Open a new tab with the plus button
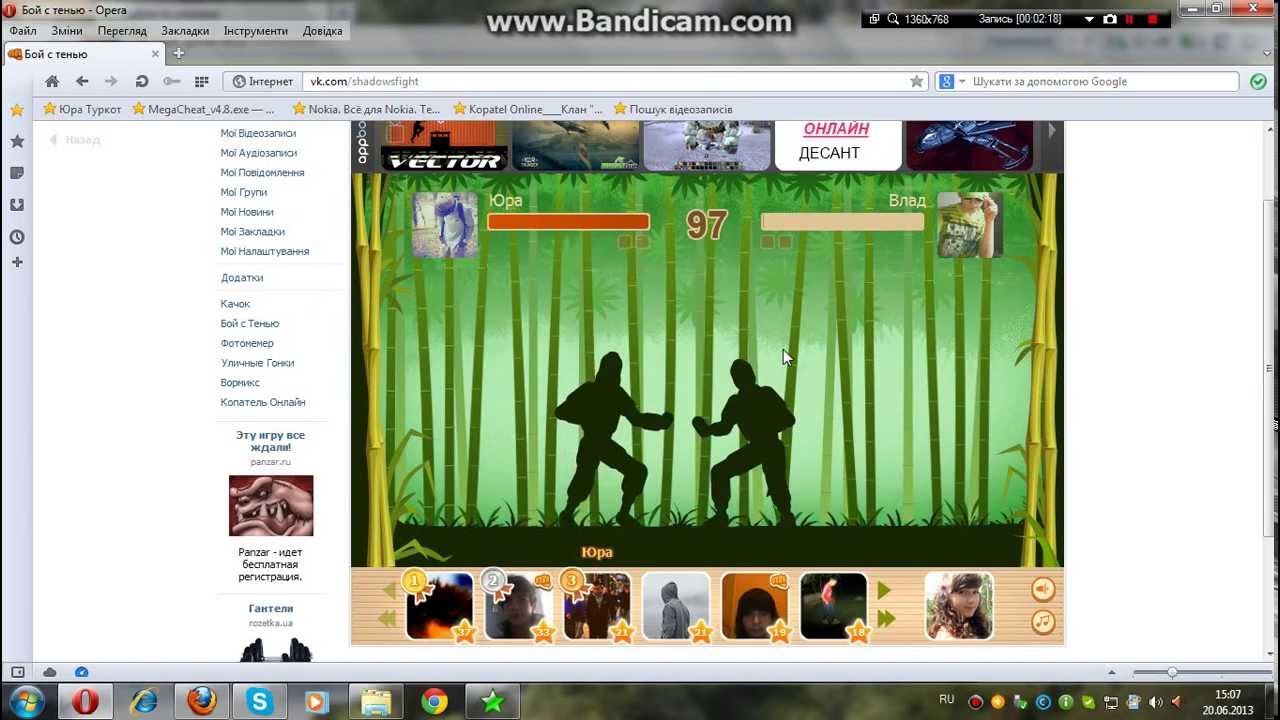The width and height of the screenshot is (1280, 720). click(179, 54)
